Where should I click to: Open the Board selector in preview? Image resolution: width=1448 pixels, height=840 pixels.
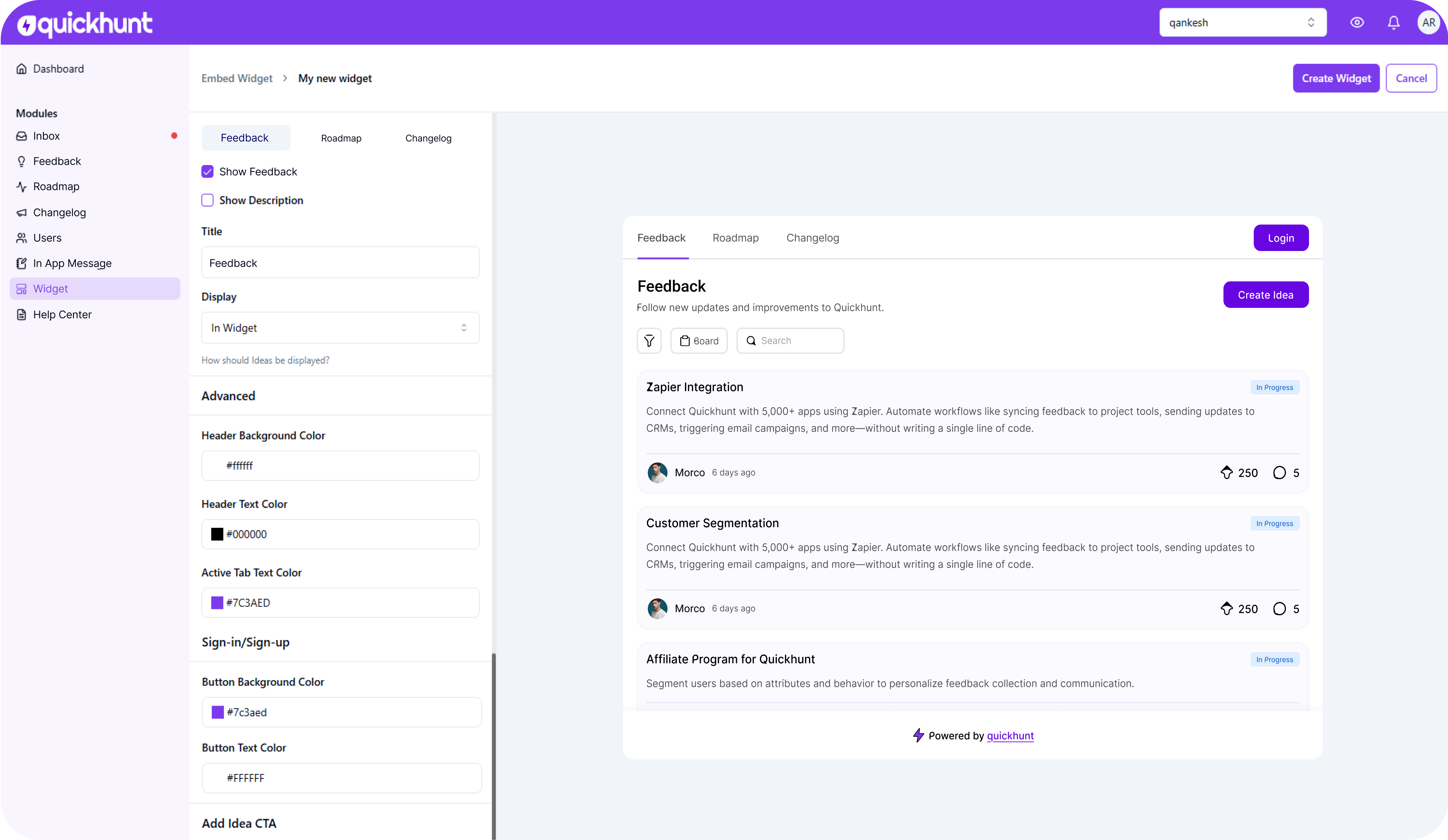point(699,341)
